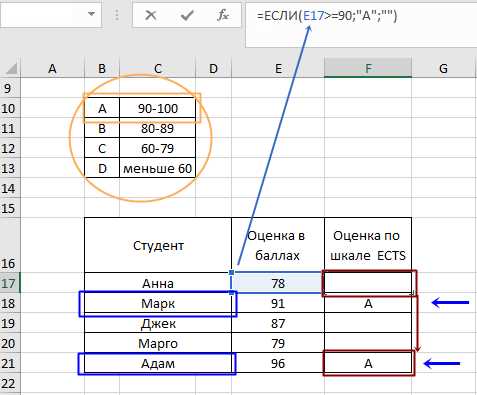
Task: Confirm formula with the checkmark icon
Action: point(187,15)
